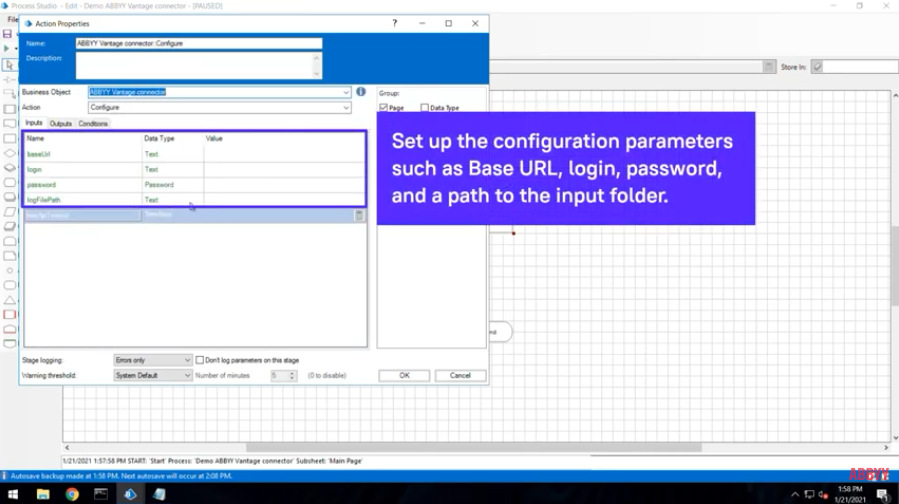Select the Link tool below the pointer
Viewport: 899px width, 504px height.
[9, 79]
